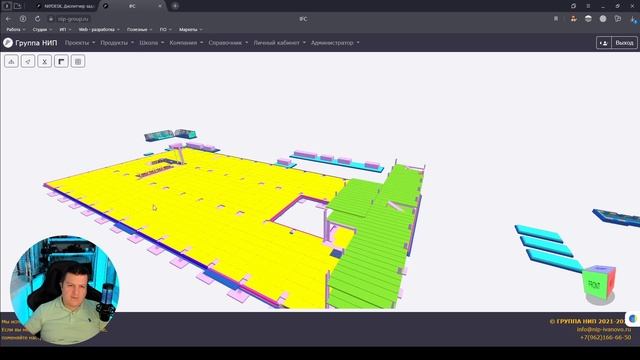This screenshot has height=360, width=640.
Task: Click the X-marked viewer tool button
Action: [x=44, y=62]
